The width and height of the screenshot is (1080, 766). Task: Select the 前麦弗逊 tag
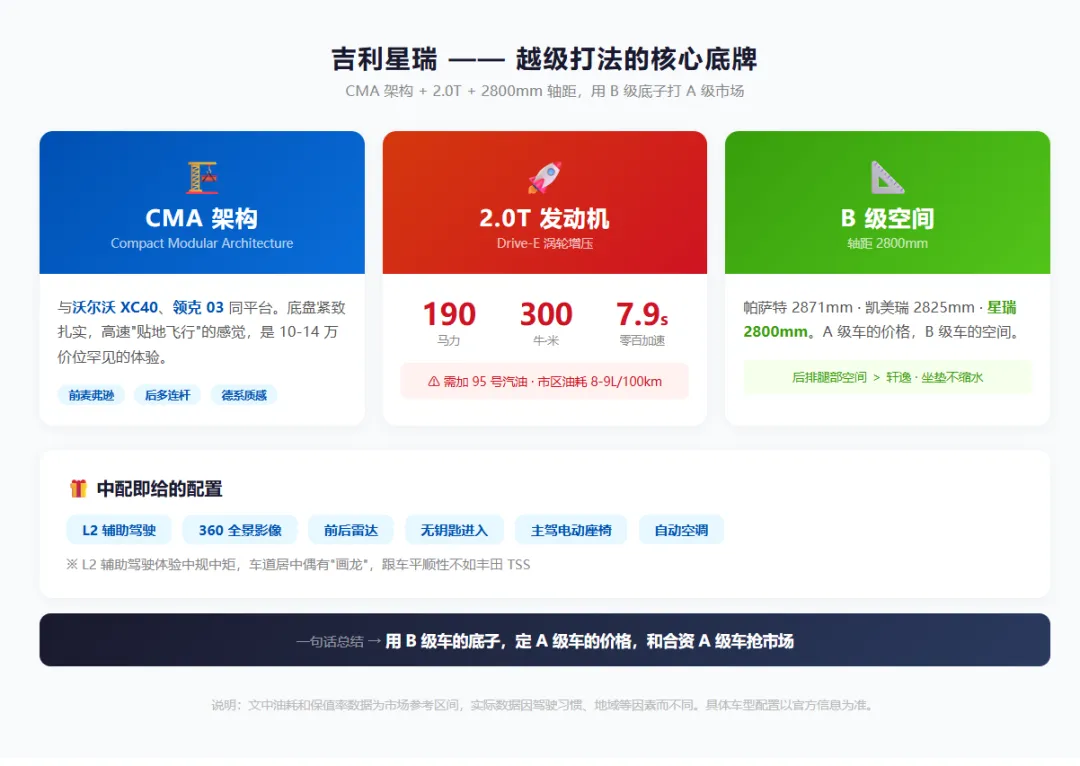[x=91, y=395]
